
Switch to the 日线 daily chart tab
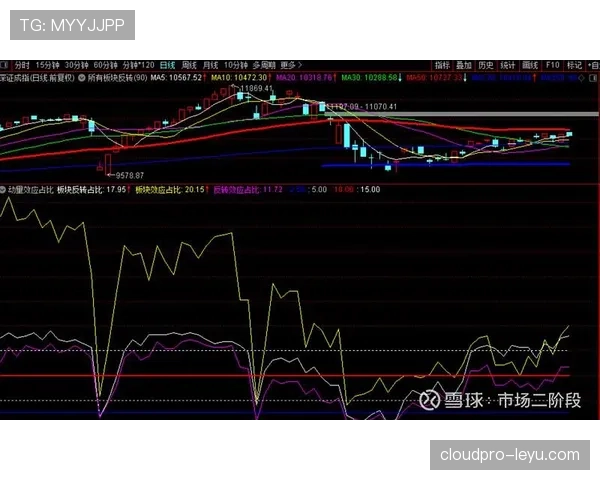point(167,65)
